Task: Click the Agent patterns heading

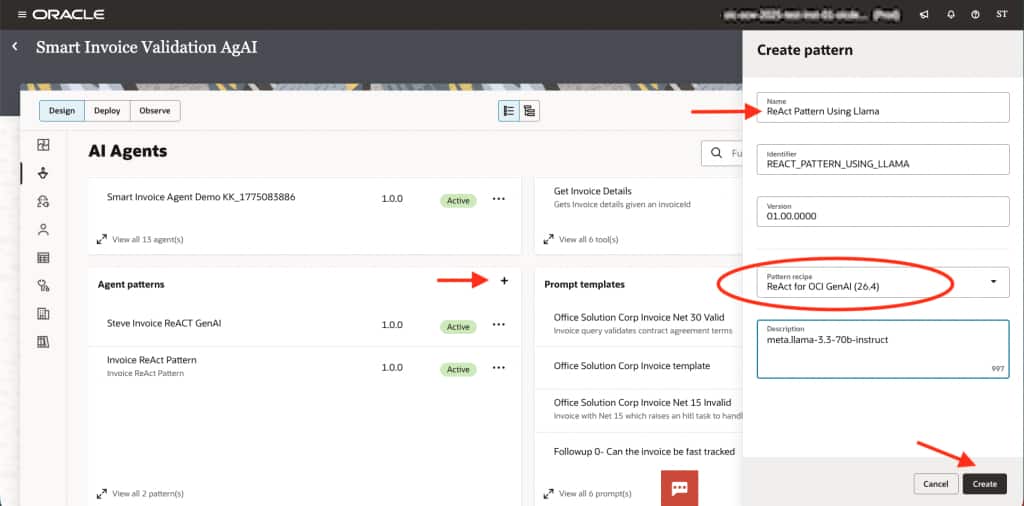Action: (x=131, y=285)
